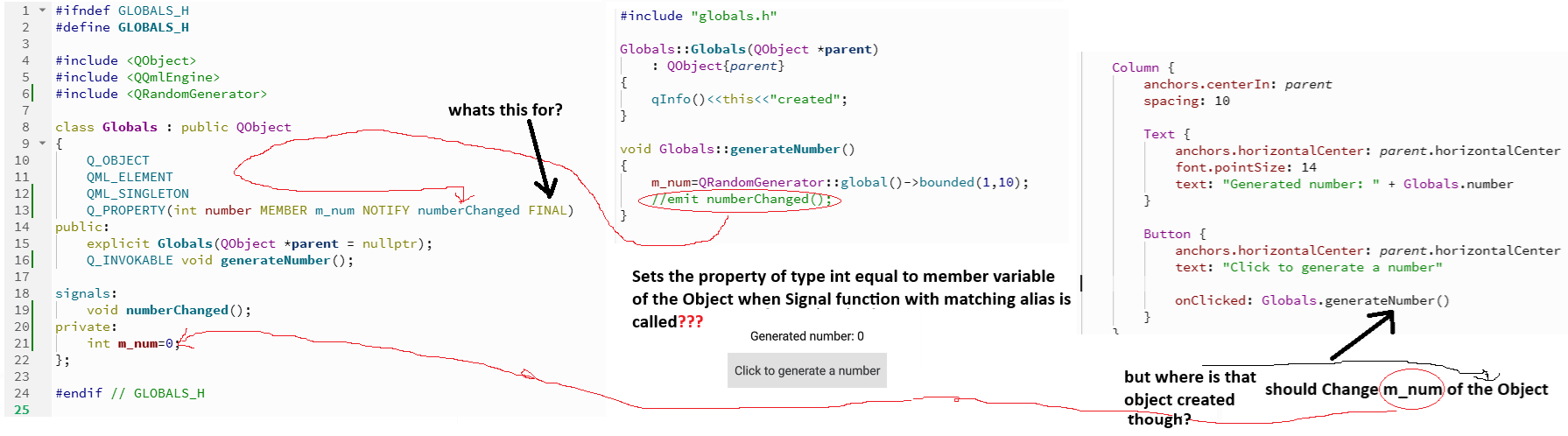The height and width of the screenshot is (436, 1568).
Task: Click the 'public:' access specifier
Action: pyautogui.click(x=83, y=227)
